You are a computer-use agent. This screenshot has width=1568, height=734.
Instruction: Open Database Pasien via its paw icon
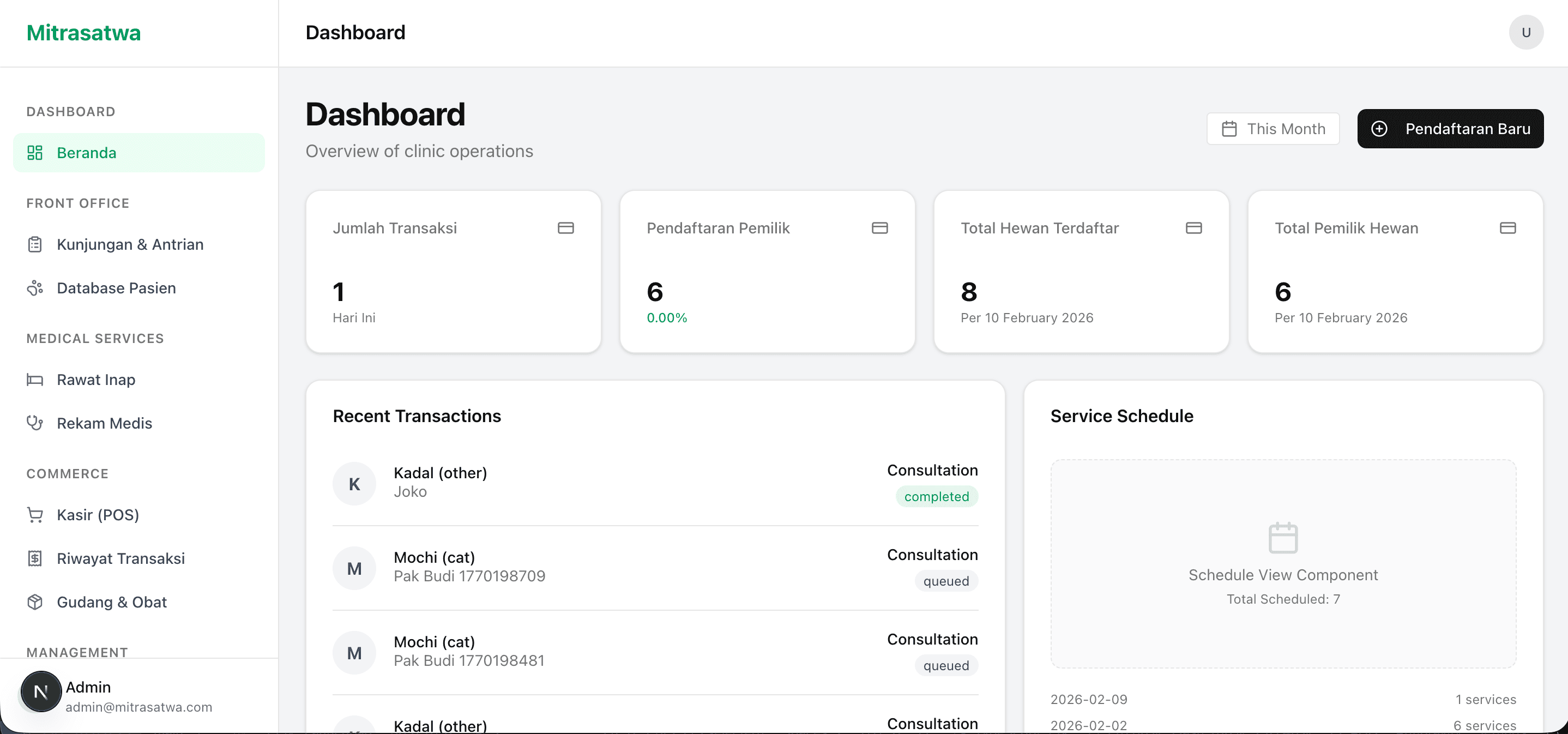35,288
